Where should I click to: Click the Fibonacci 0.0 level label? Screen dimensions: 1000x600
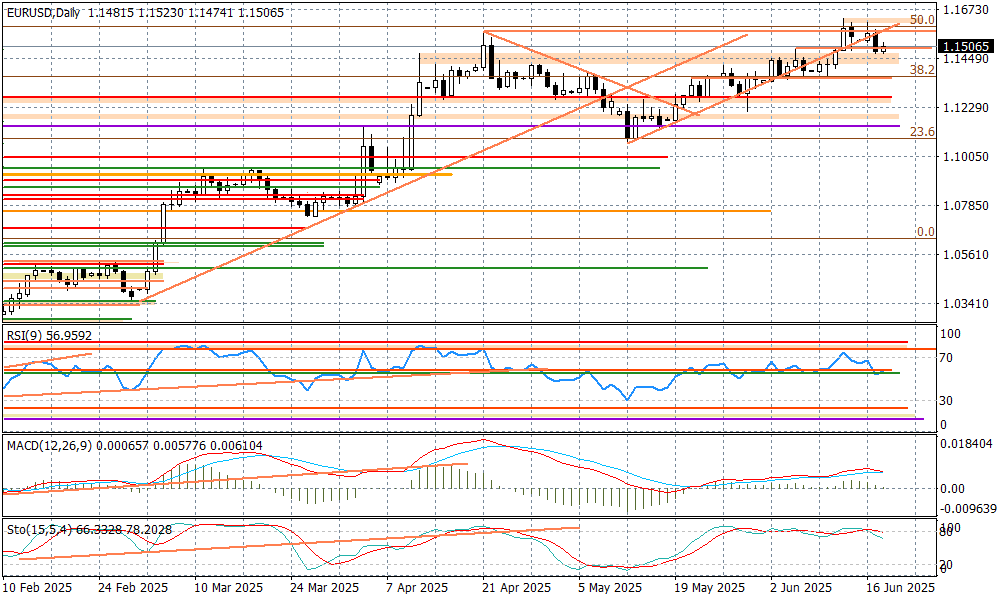coord(925,232)
